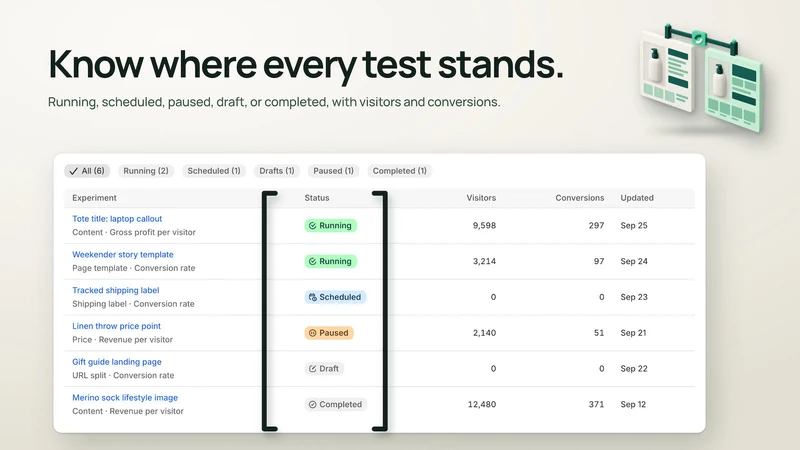Filter by Running (2) experiments
The height and width of the screenshot is (450, 800).
(x=146, y=171)
